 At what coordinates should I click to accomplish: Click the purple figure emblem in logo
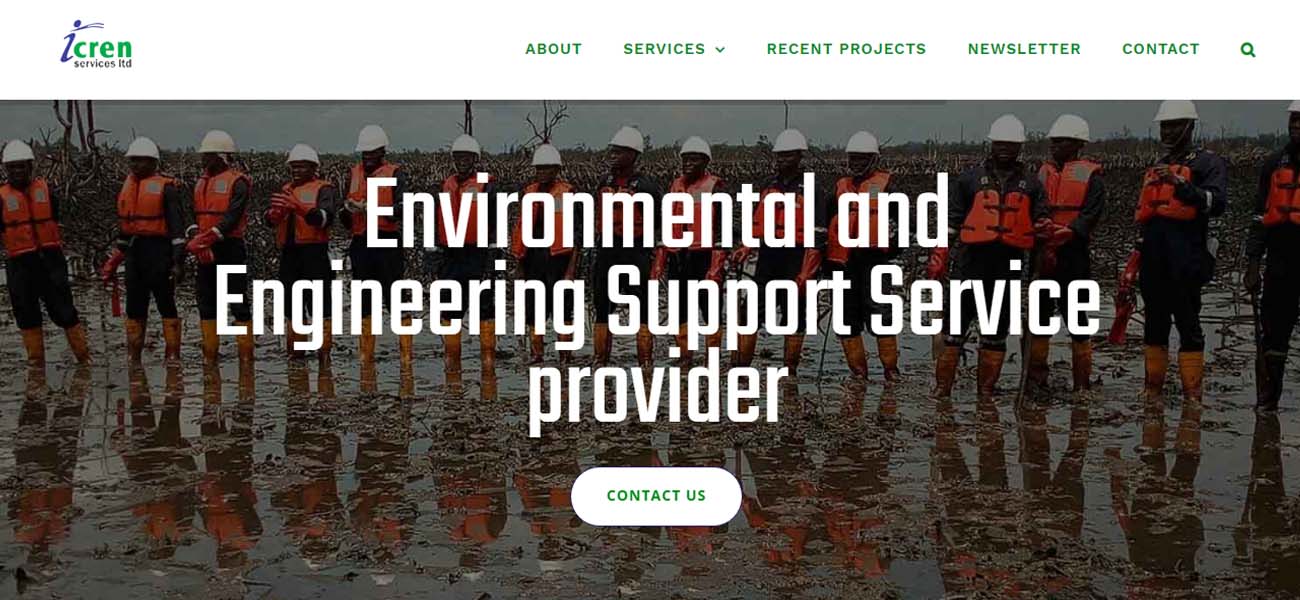click(x=80, y=40)
